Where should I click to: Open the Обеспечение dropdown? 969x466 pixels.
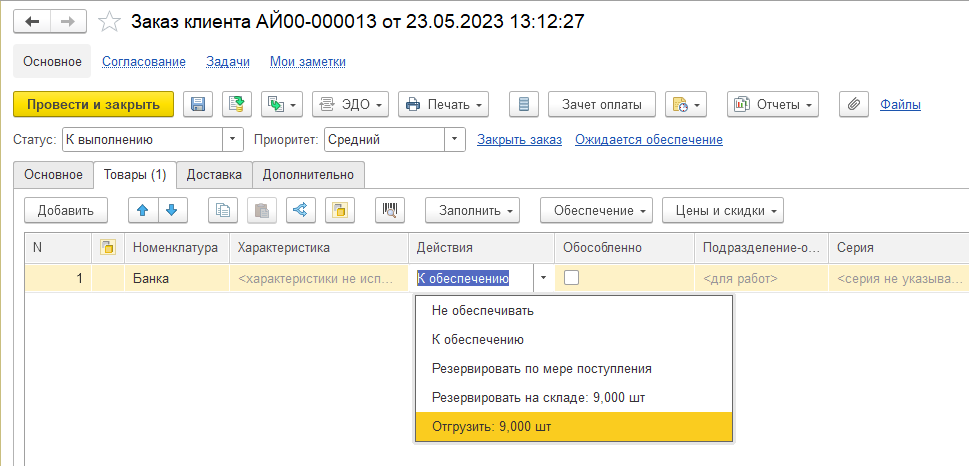(x=596, y=210)
